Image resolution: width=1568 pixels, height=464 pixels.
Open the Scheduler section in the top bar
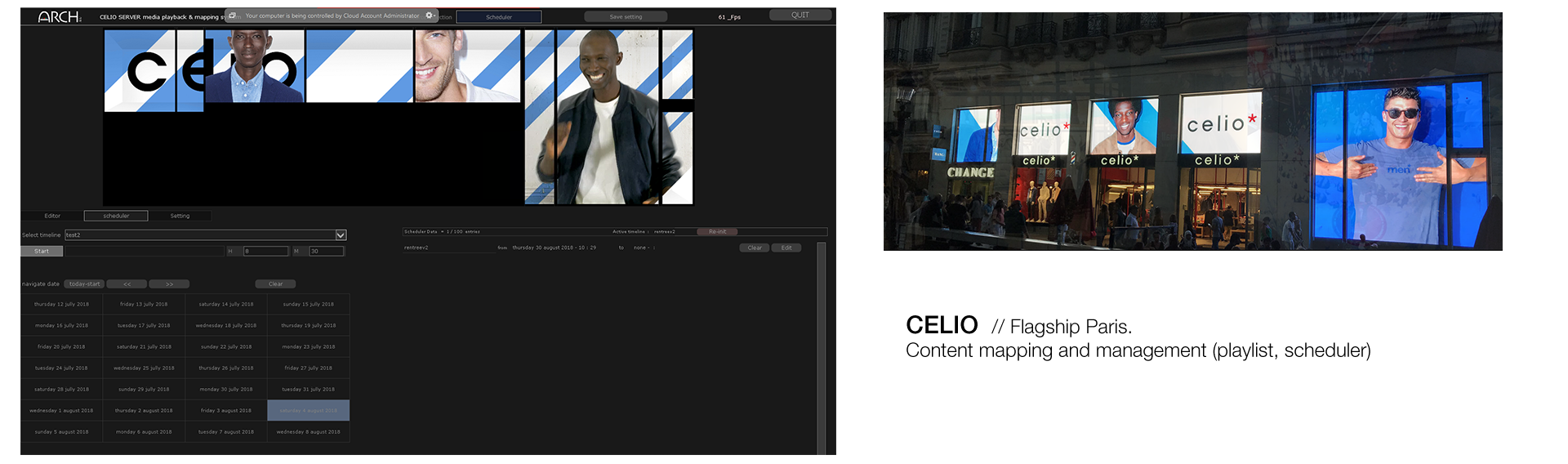(499, 17)
